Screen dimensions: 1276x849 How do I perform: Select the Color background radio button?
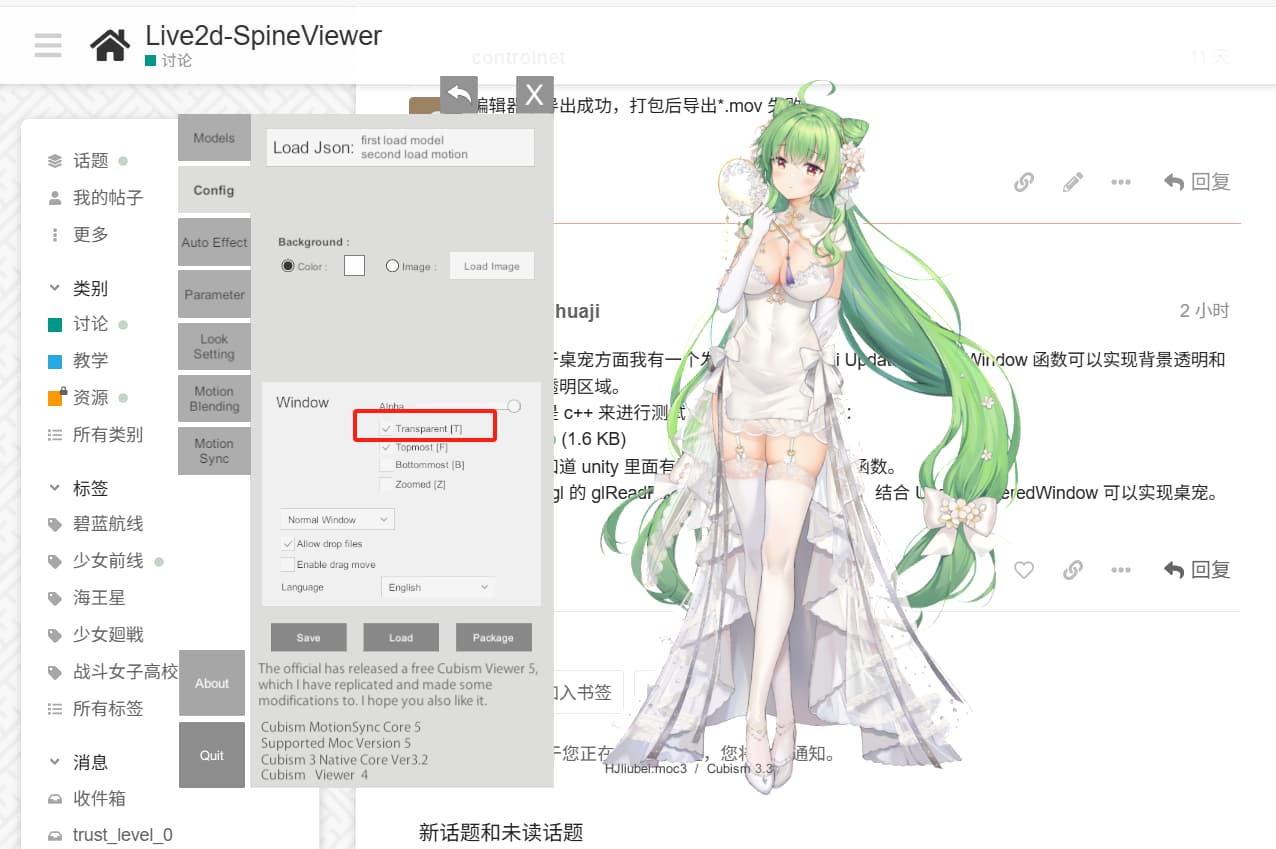(x=288, y=266)
